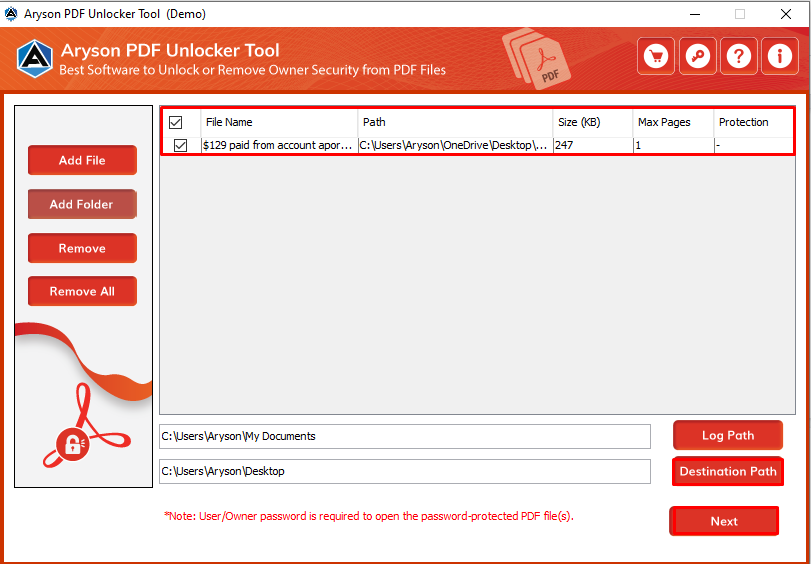The width and height of the screenshot is (811, 564).
Task: Click the Add Folder button
Action: pyautogui.click(x=82, y=204)
